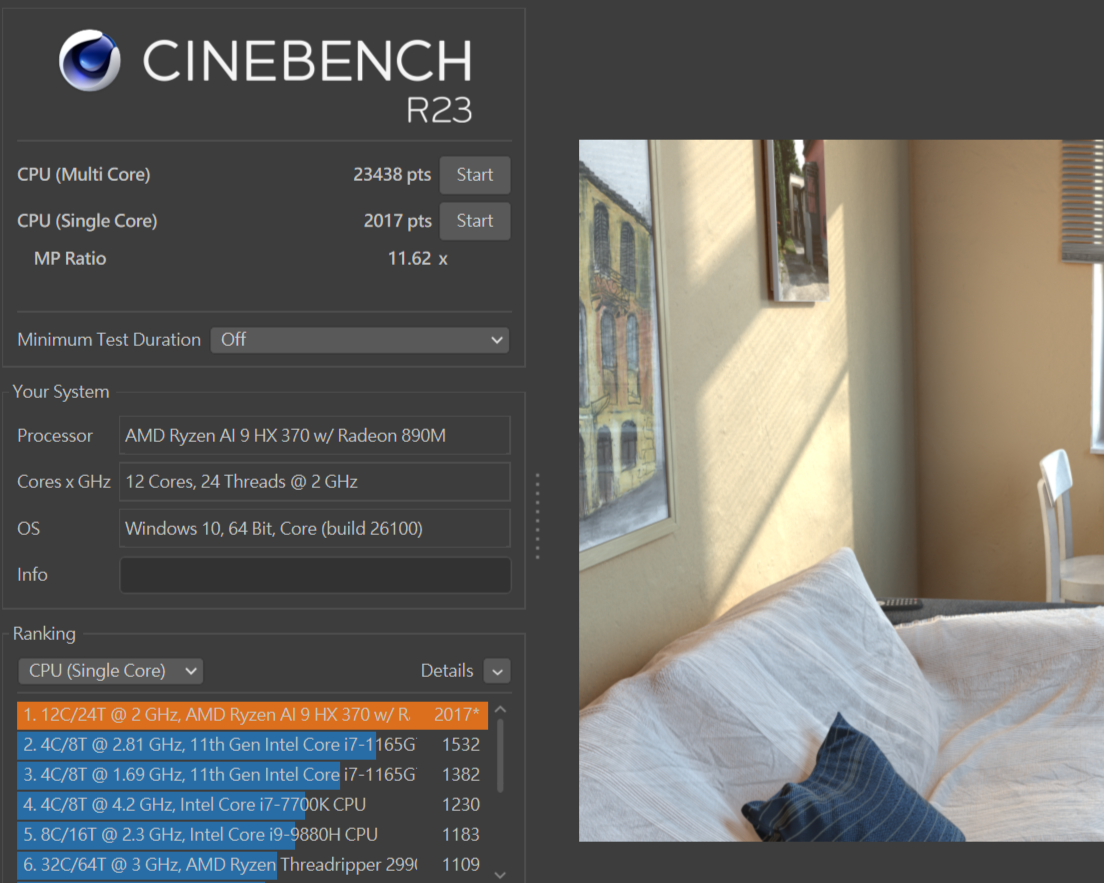Select ranking entry 5 Core i9-9880H
Viewport: 1104px width, 883px height.
pos(253,834)
